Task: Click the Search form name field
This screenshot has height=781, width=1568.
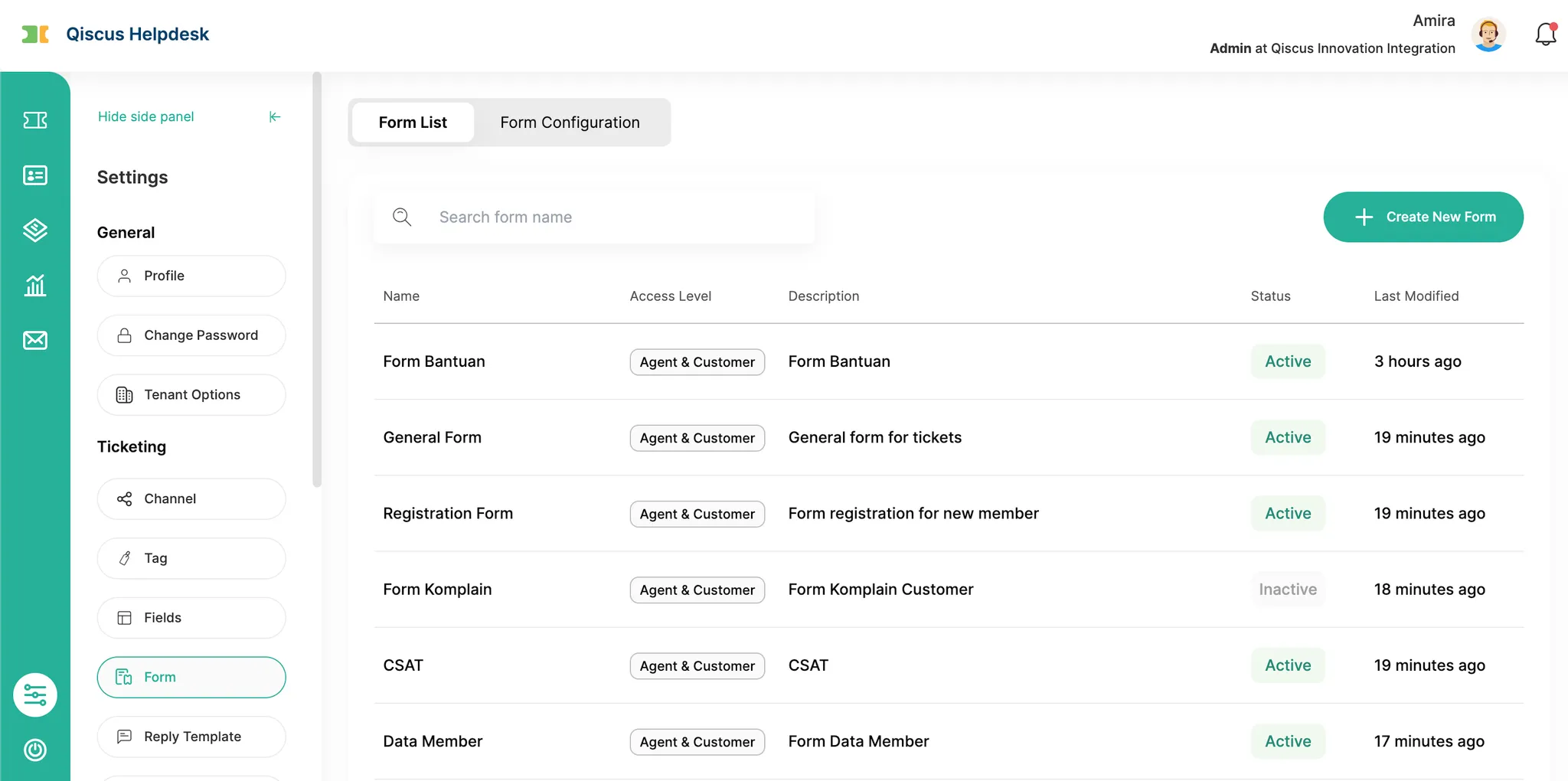Action: tap(612, 217)
